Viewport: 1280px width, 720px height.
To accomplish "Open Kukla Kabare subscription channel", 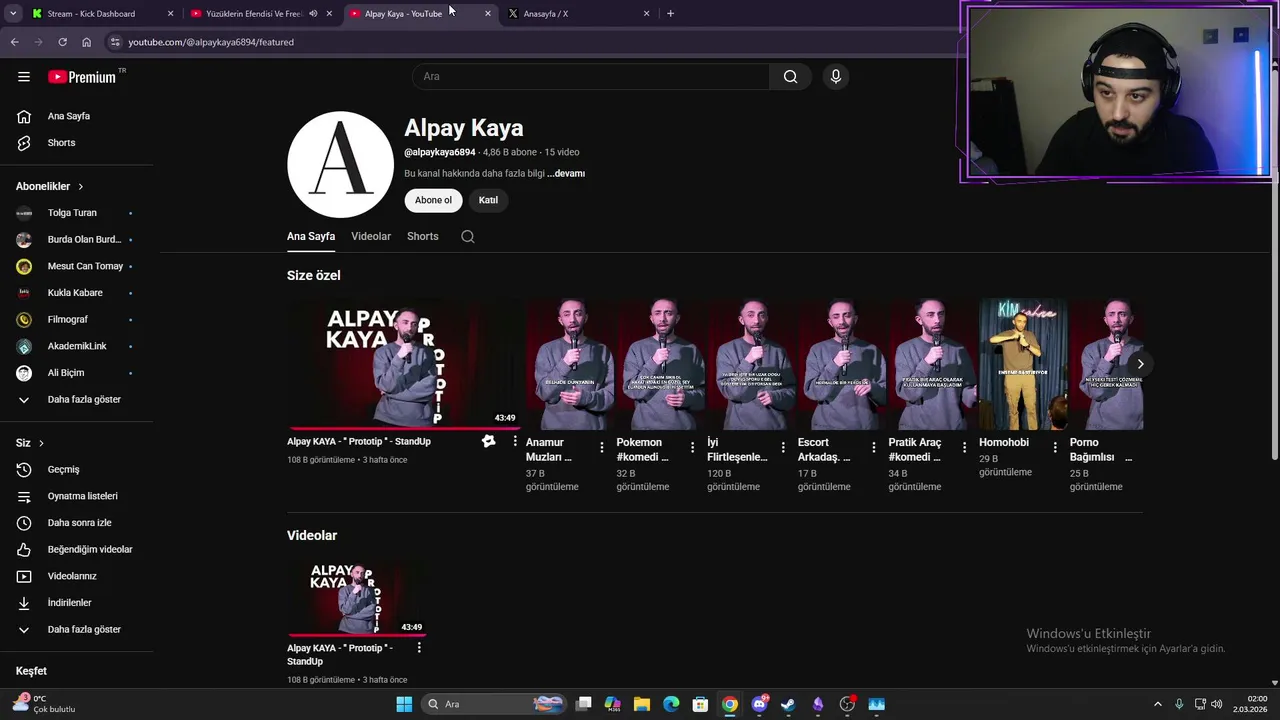I will coord(76,293).
